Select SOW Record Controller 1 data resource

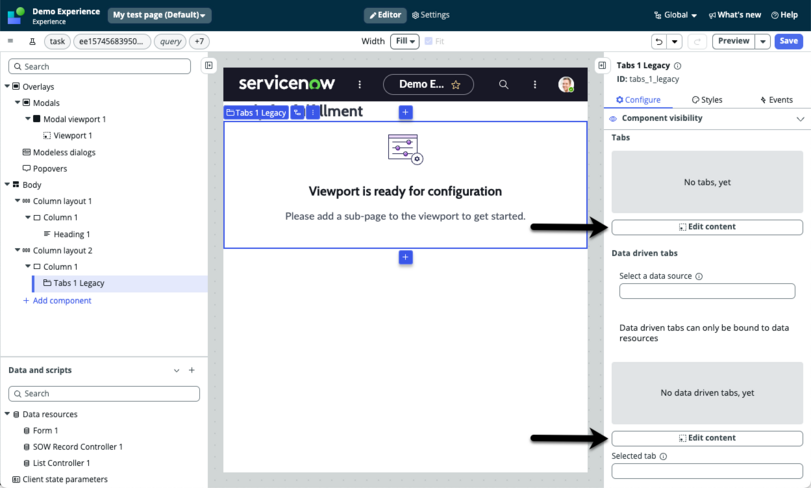[78, 447]
